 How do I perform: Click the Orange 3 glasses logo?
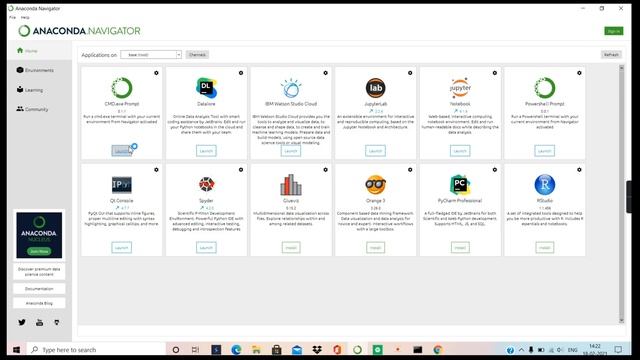click(376, 184)
